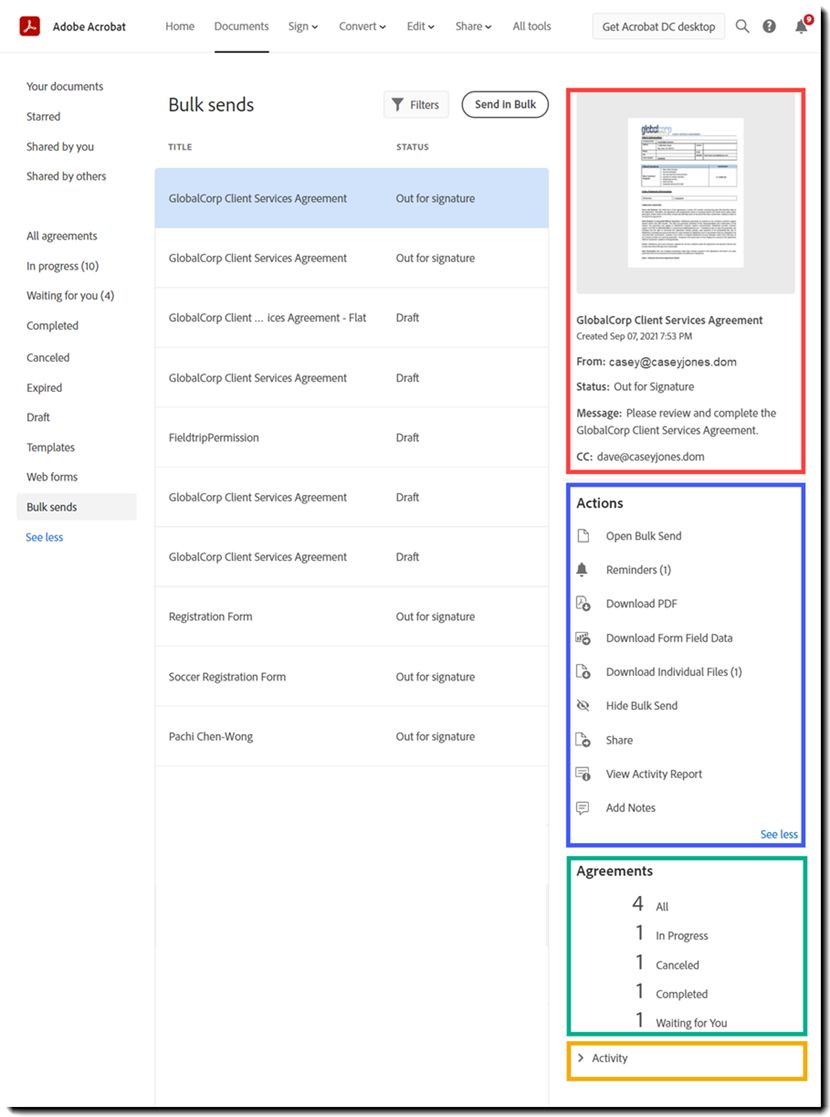The image size is (830, 1117).
Task: Show Expired agreements
Action: click(x=44, y=388)
